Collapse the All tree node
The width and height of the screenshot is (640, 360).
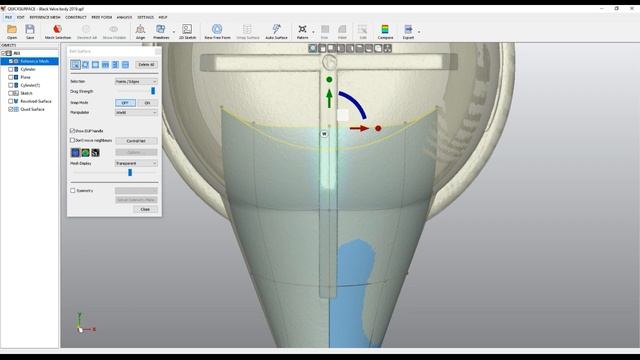(x=3, y=53)
